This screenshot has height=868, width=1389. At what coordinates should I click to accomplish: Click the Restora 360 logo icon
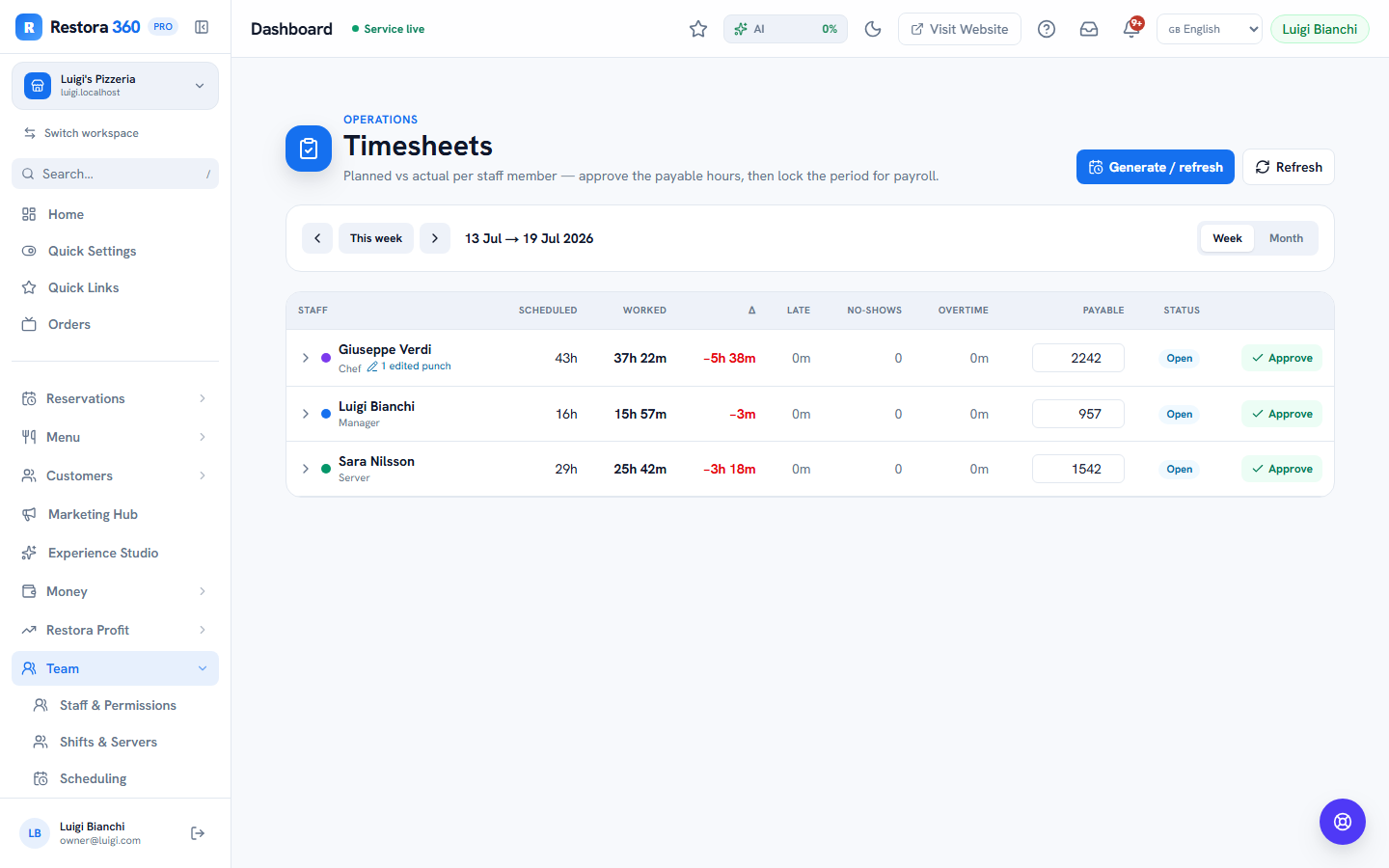coord(29,27)
